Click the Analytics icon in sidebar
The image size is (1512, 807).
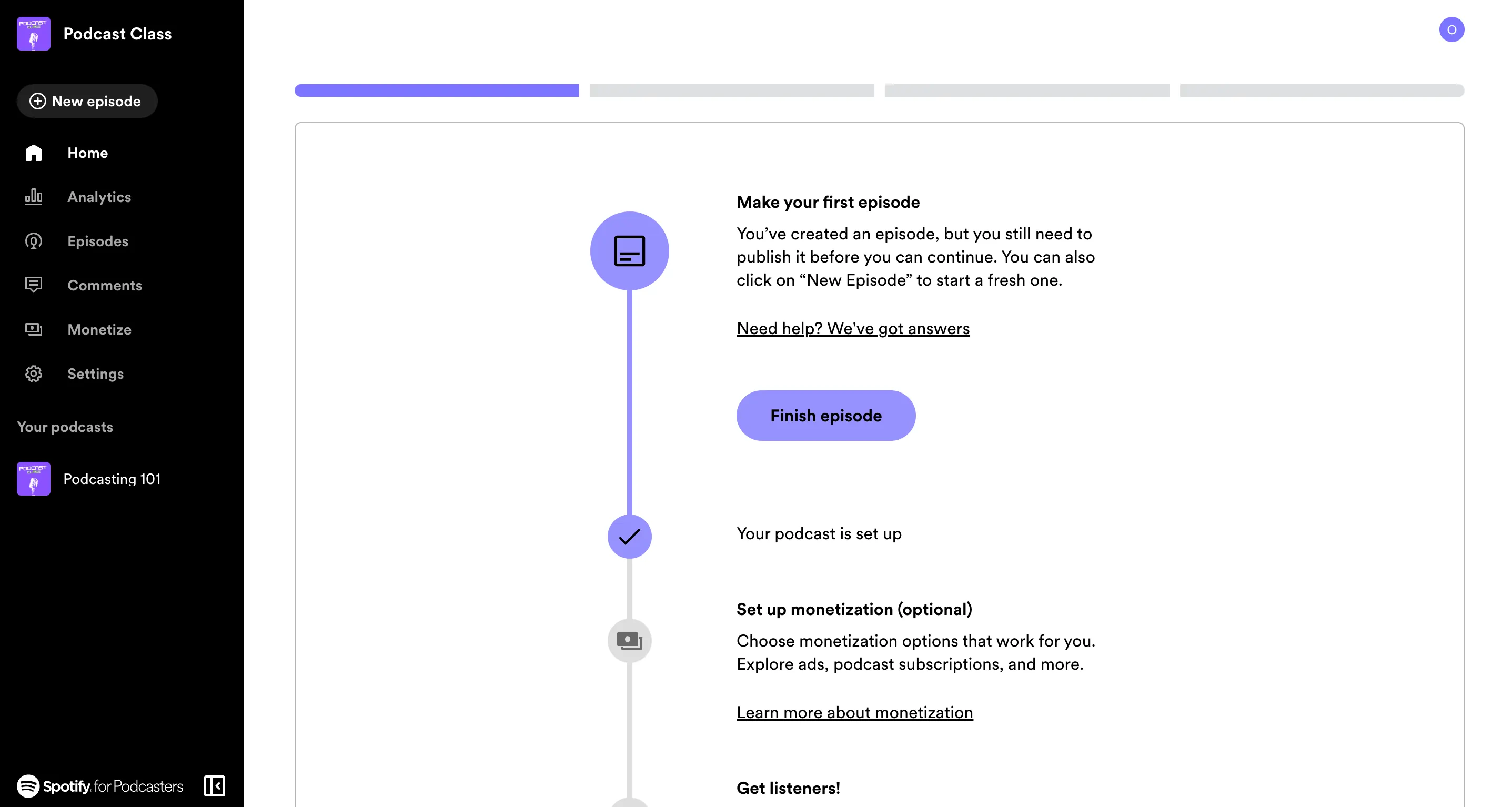tap(33, 197)
